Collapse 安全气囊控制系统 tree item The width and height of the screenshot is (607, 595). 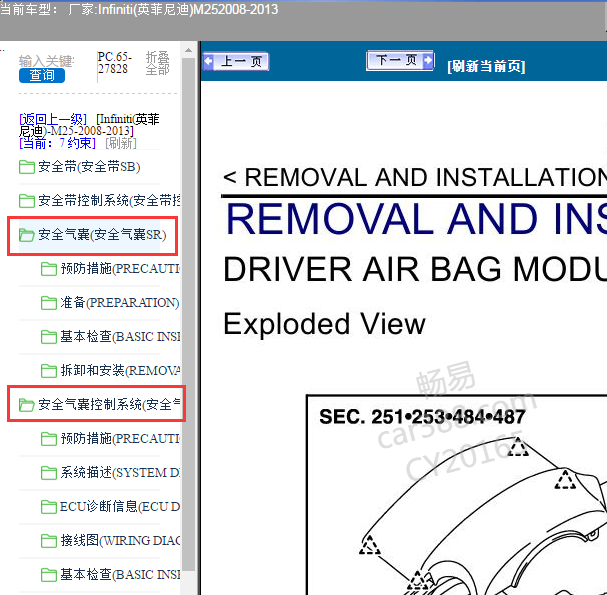coord(109,405)
